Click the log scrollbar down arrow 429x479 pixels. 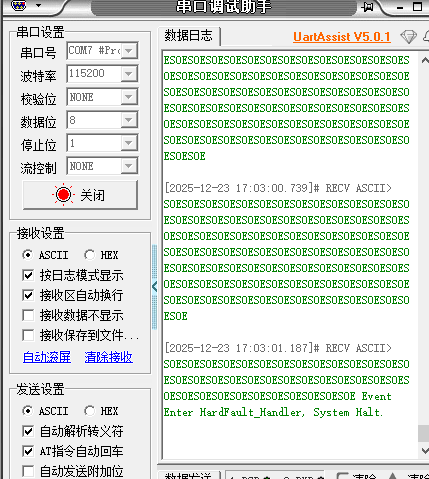(x=424, y=451)
